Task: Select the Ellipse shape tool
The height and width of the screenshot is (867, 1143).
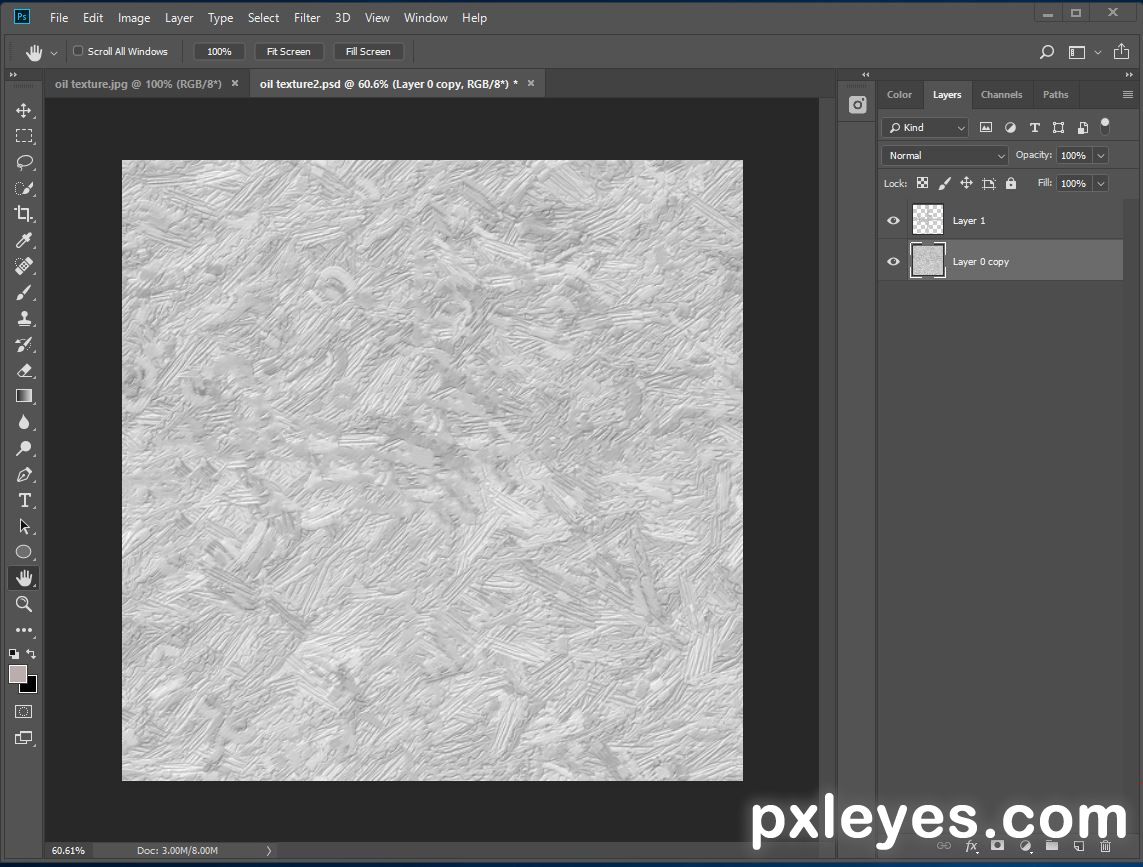Action: [x=24, y=552]
